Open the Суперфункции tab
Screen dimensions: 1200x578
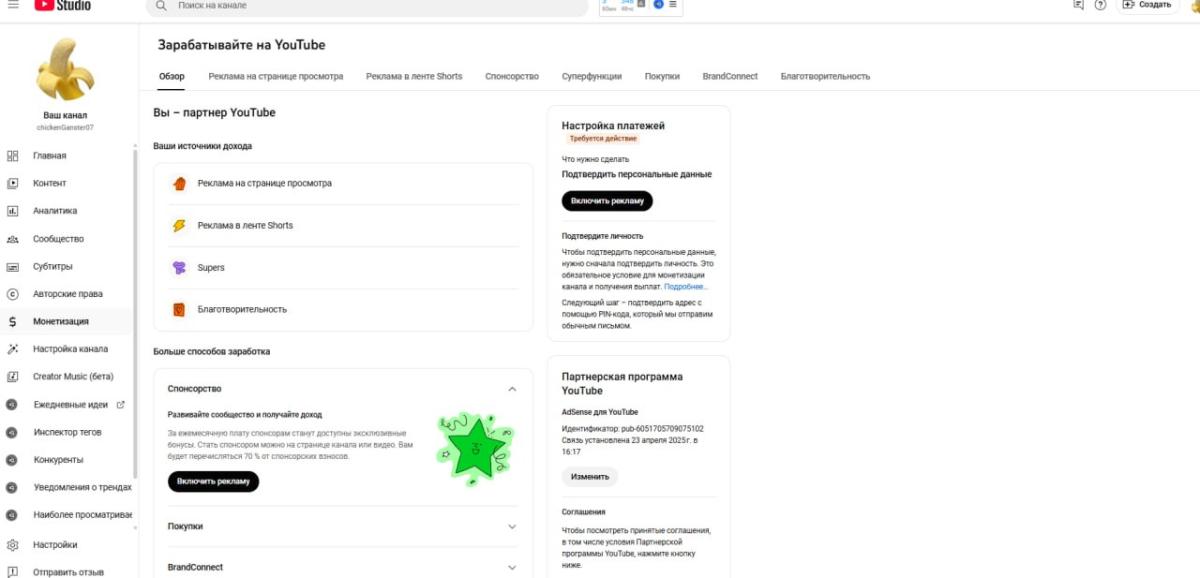coord(591,76)
